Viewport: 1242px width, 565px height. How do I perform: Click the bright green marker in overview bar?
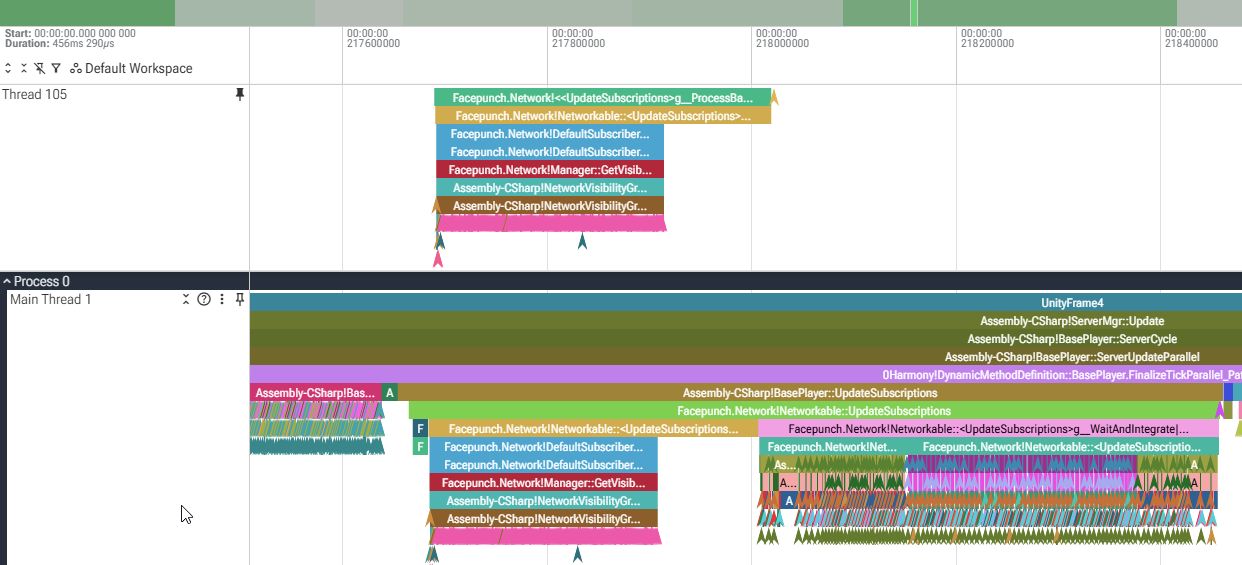(913, 13)
